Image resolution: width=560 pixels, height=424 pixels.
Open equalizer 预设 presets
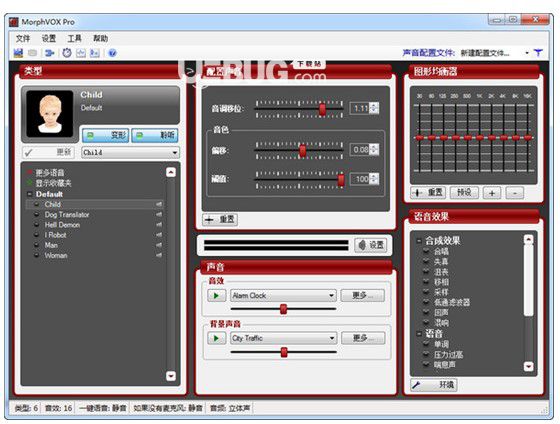[464, 193]
